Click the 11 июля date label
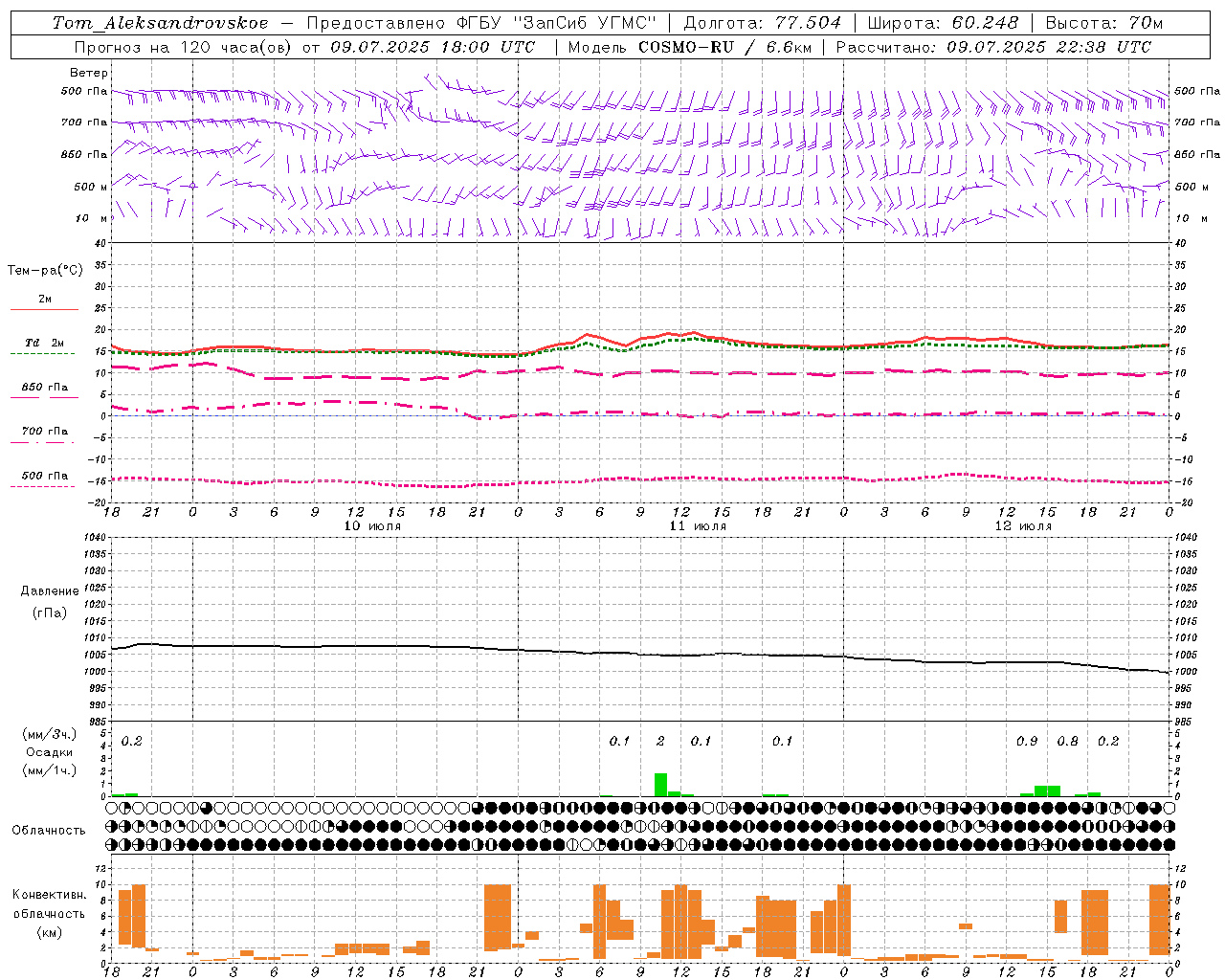The image size is (1225, 980). (698, 526)
